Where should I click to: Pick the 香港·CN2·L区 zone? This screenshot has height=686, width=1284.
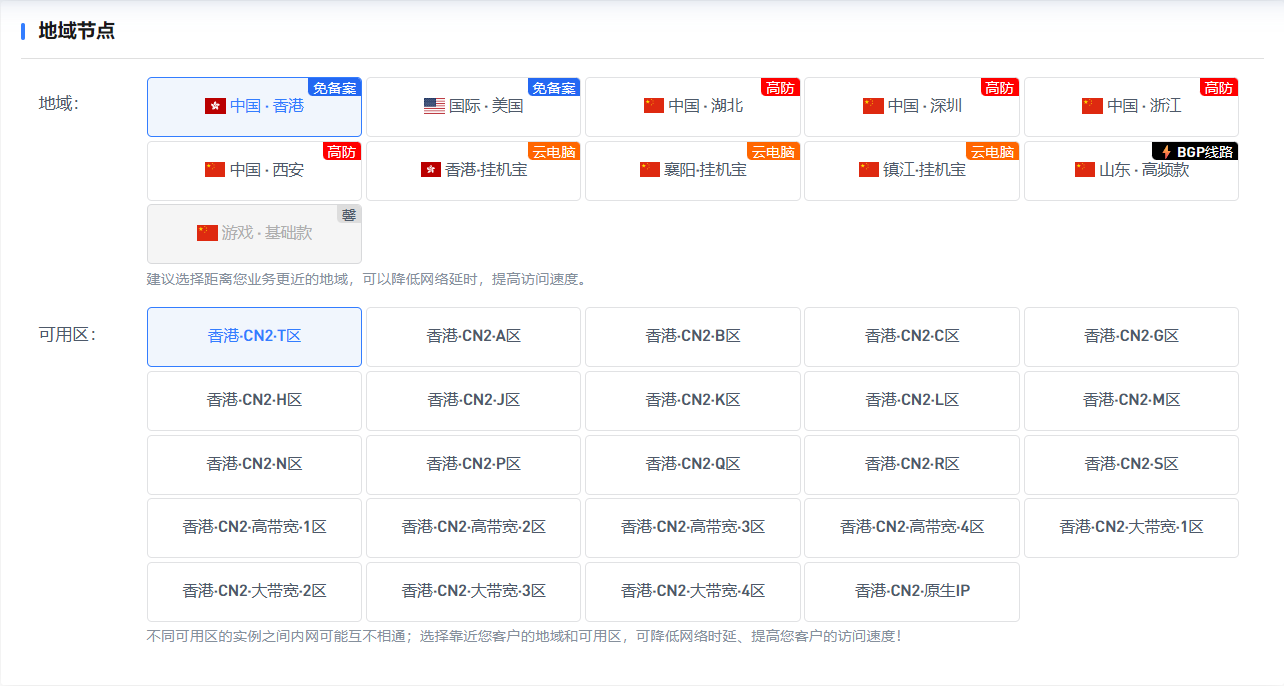pyautogui.click(x=912, y=401)
